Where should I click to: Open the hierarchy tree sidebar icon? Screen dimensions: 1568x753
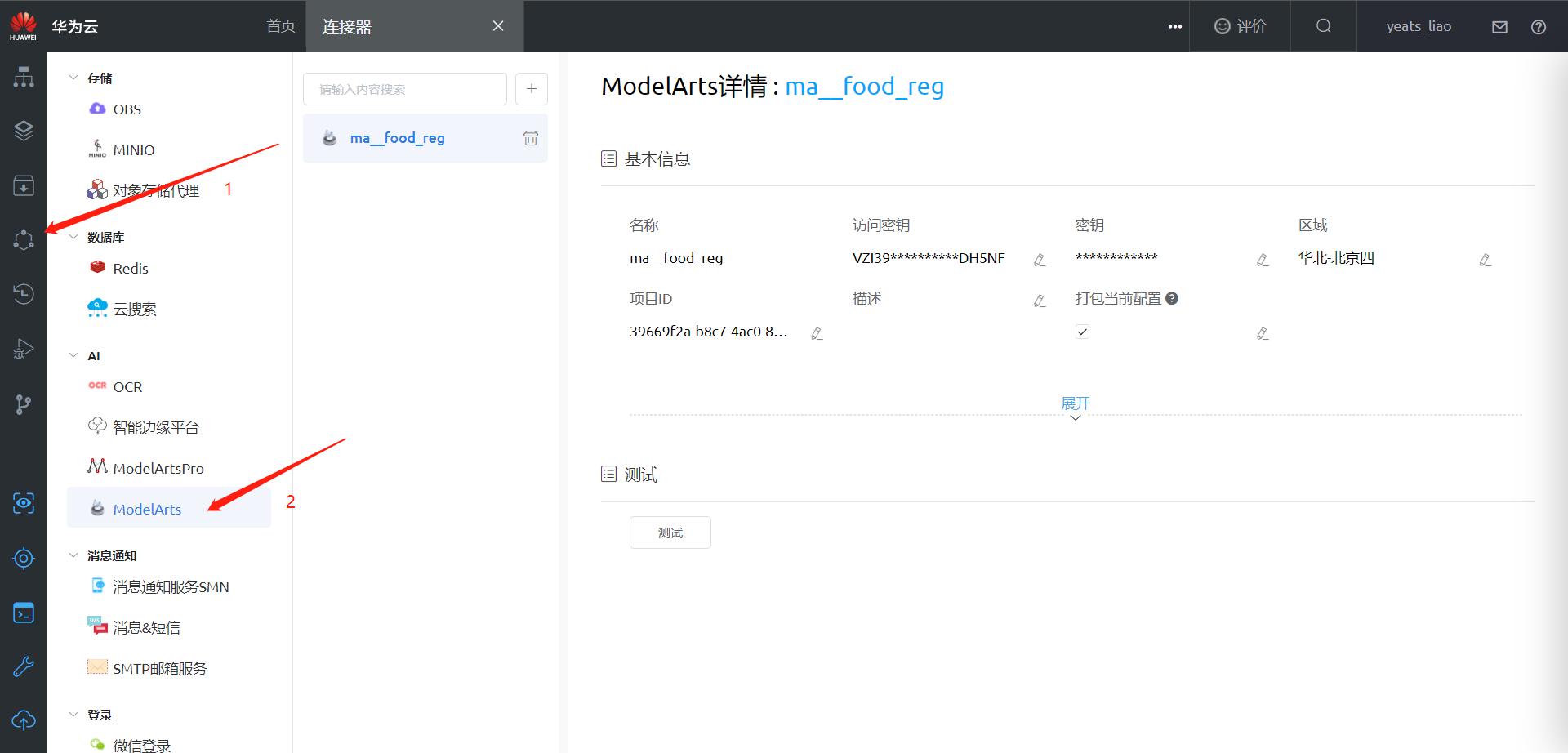coord(24,77)
